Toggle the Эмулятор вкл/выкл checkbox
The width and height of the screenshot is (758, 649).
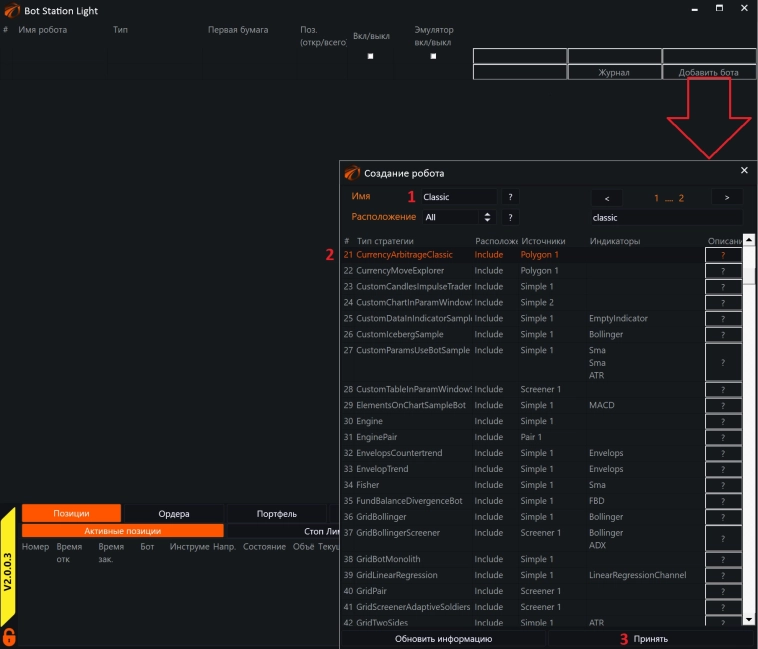[433, 57]
